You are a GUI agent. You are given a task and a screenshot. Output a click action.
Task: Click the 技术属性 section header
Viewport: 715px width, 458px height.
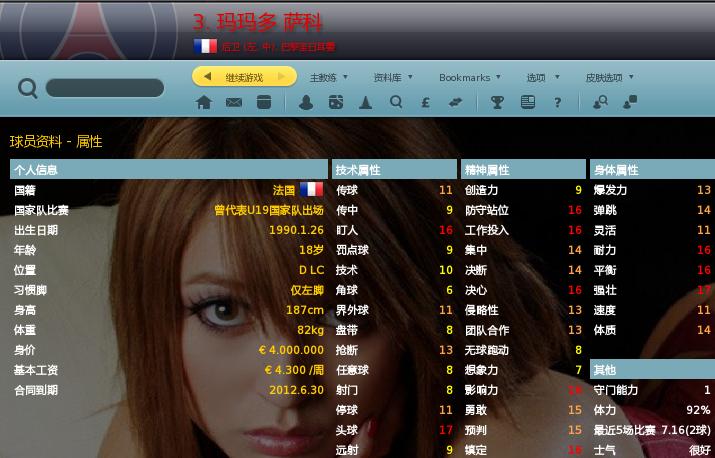394,170
